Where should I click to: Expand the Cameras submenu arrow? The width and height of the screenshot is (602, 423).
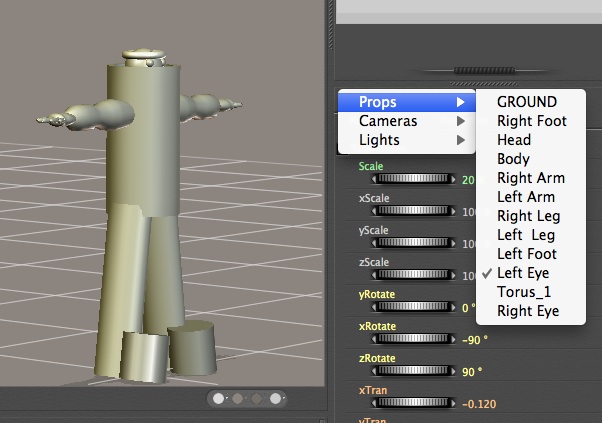coord(461,121)
